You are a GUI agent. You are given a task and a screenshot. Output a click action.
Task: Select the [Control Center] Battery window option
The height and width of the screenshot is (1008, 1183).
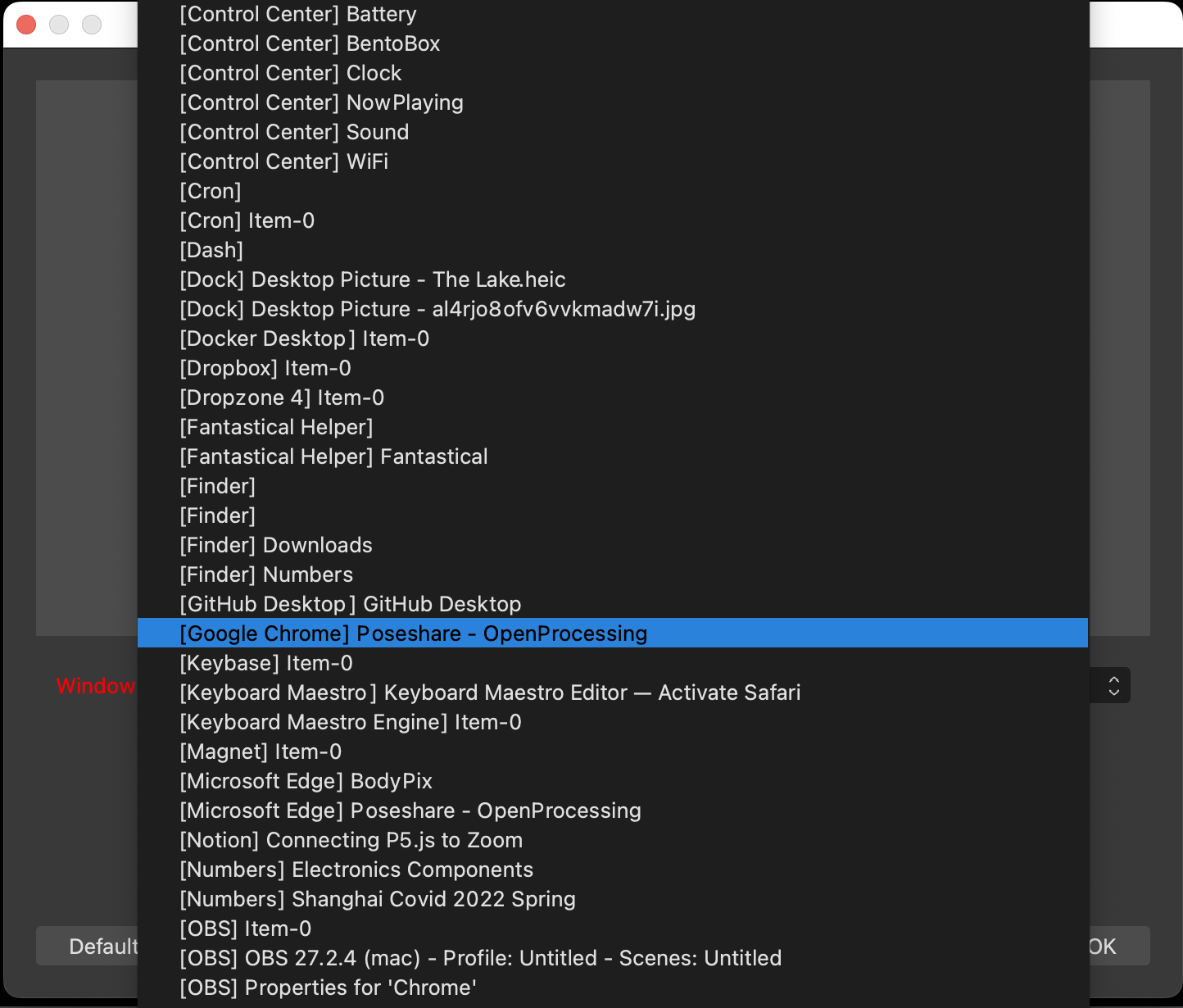297,14
